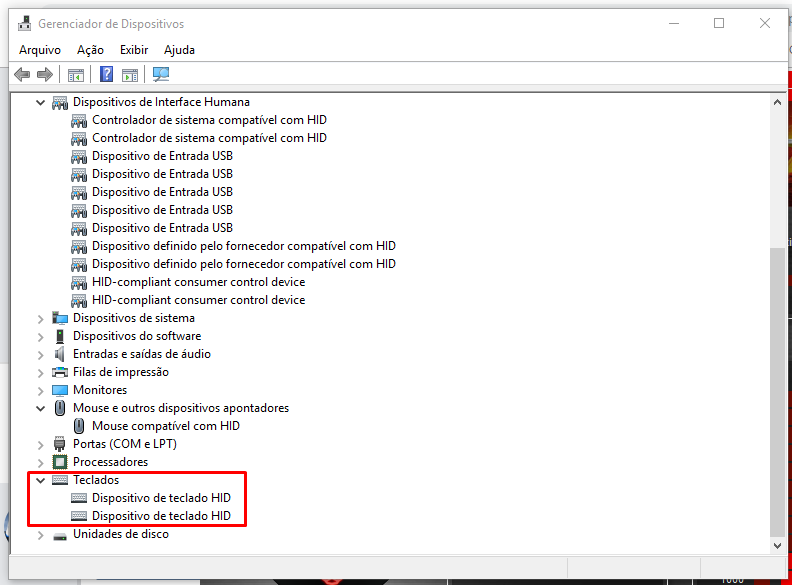Expand the Monitores node
Screen dimensions: 792x585
click(40, 391)
